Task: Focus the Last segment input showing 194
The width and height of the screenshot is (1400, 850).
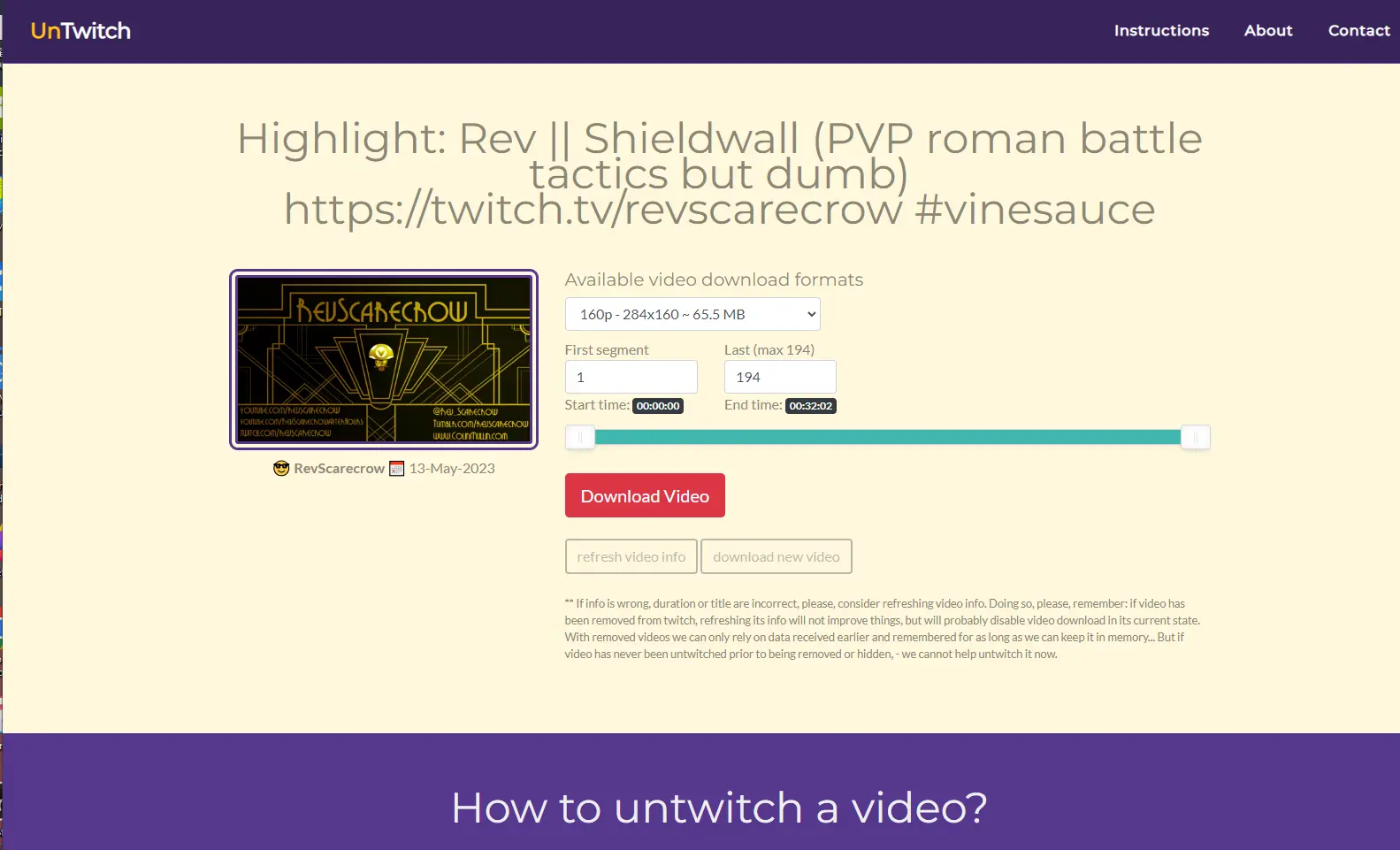Action: (780, 377)
